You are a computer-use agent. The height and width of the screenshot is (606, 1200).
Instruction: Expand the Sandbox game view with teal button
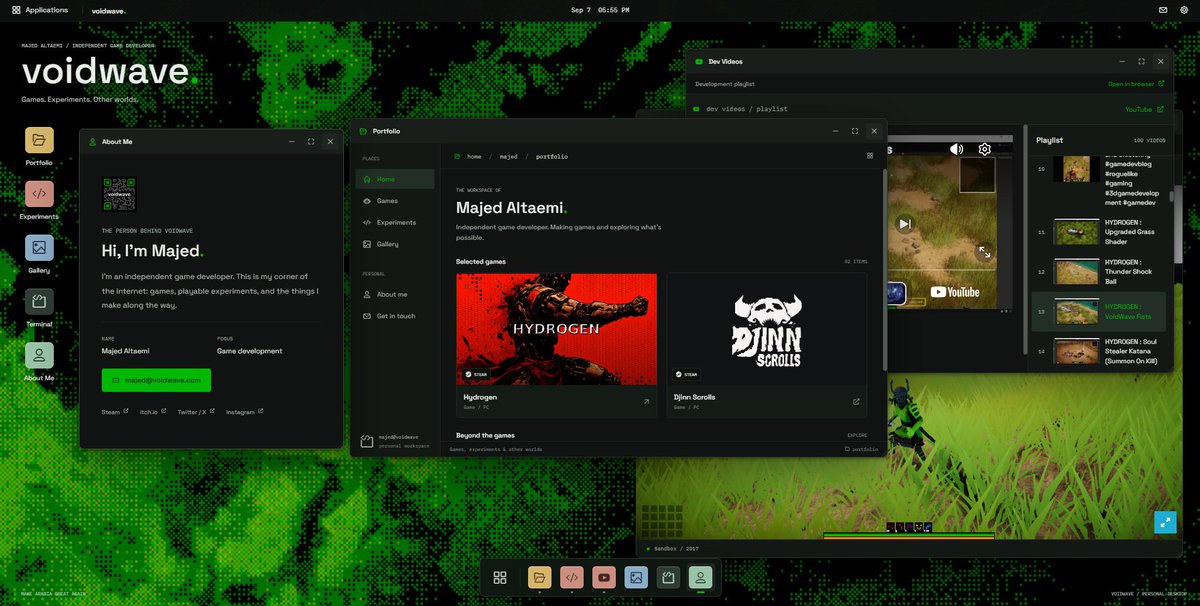(x=1165, y=521)
